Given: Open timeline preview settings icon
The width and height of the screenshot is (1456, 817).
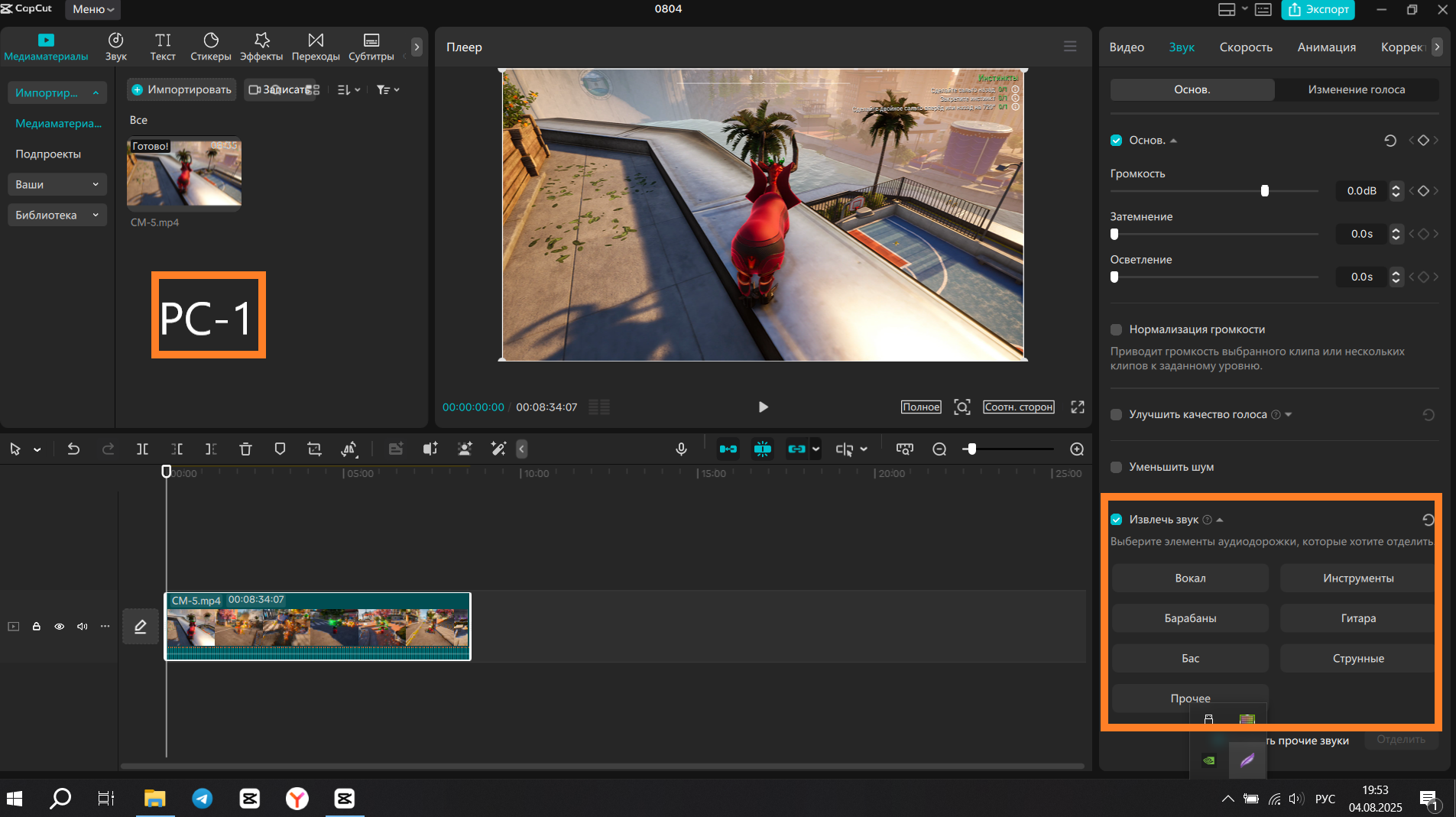Looking at the screenshot, I should [905, 449].
